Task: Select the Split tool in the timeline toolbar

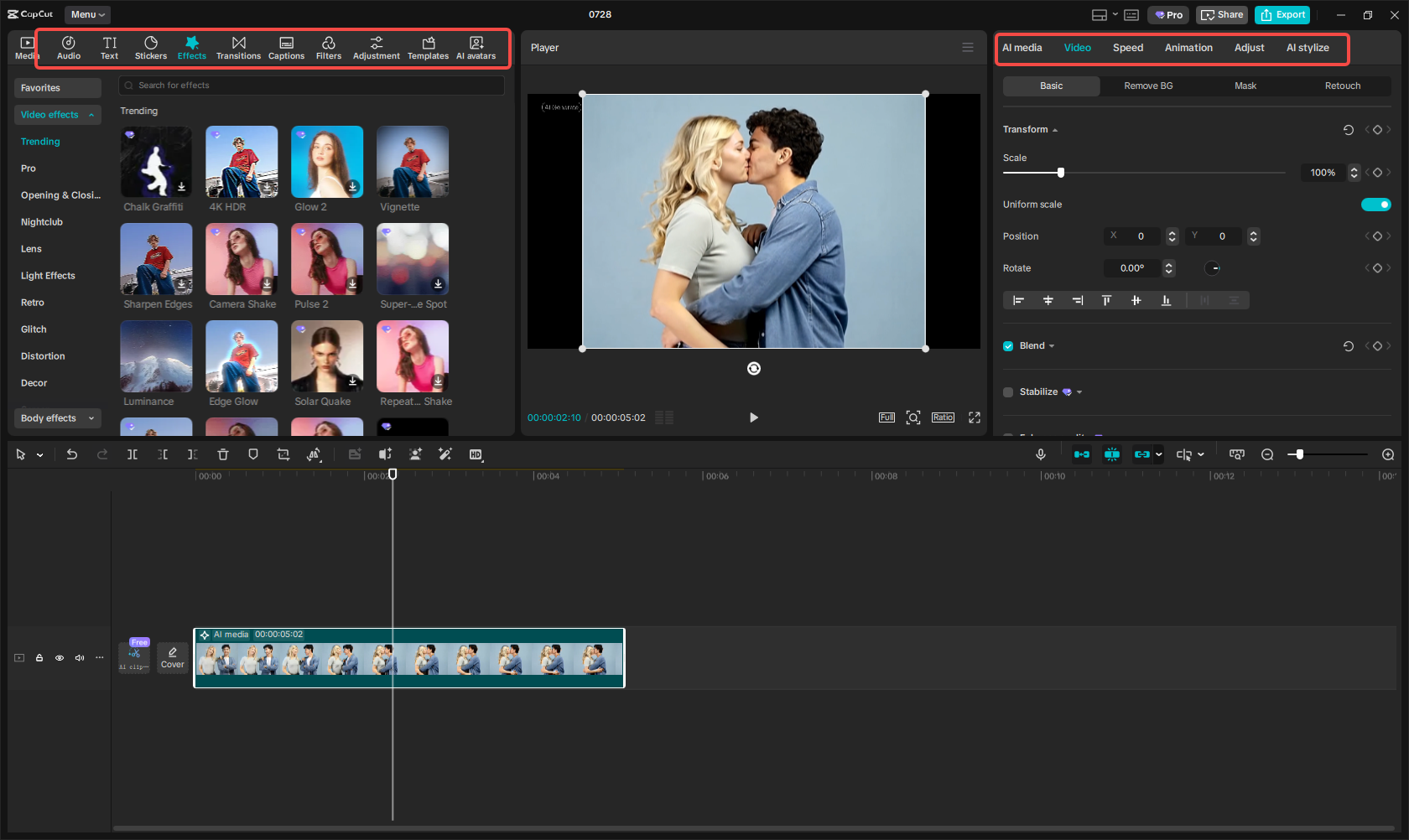Action: pos(132,454)
